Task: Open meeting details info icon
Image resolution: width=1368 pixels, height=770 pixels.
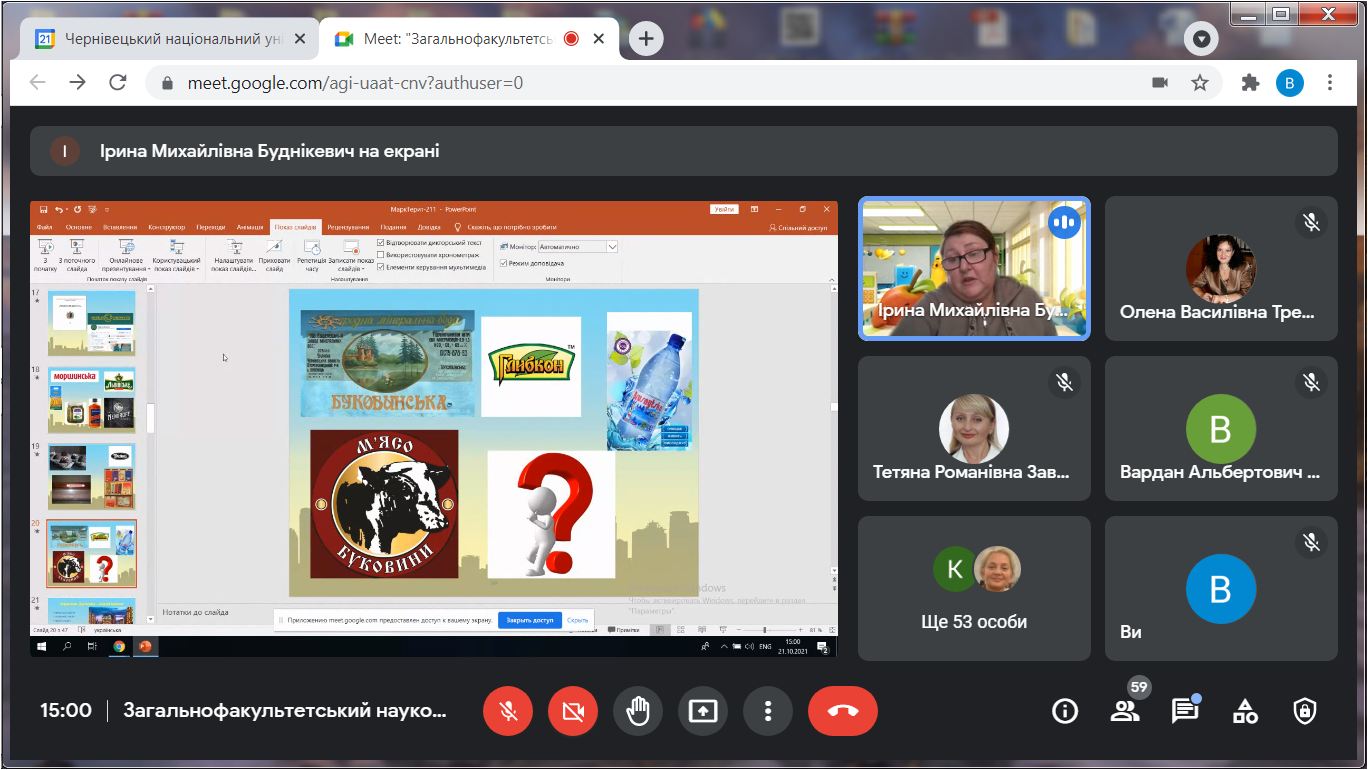Action: [x=1065, y=711]
